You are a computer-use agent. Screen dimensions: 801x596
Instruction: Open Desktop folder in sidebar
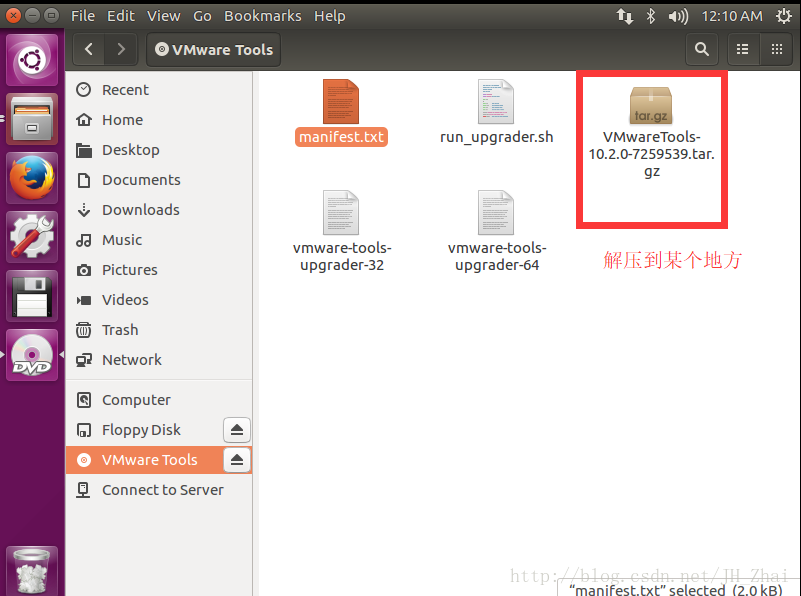[159, 150]
